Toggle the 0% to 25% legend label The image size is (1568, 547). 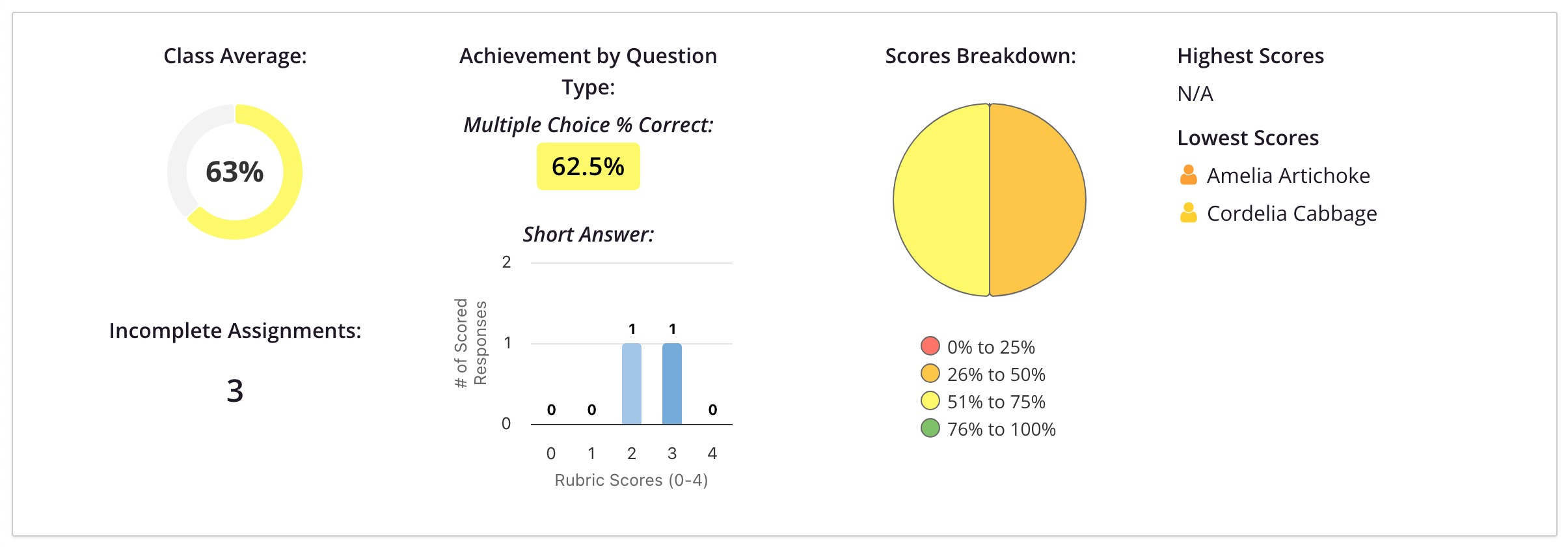click(991, 347)
